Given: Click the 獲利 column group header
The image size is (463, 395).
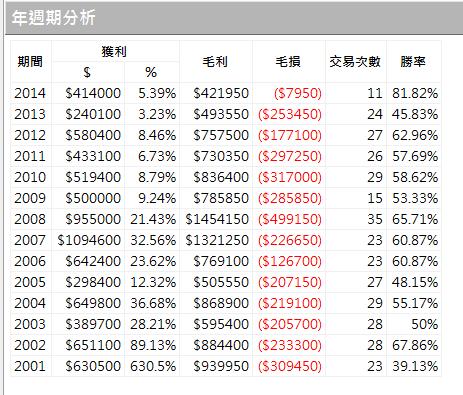Looking at the screenshot, I should click(x=114, y=52).
